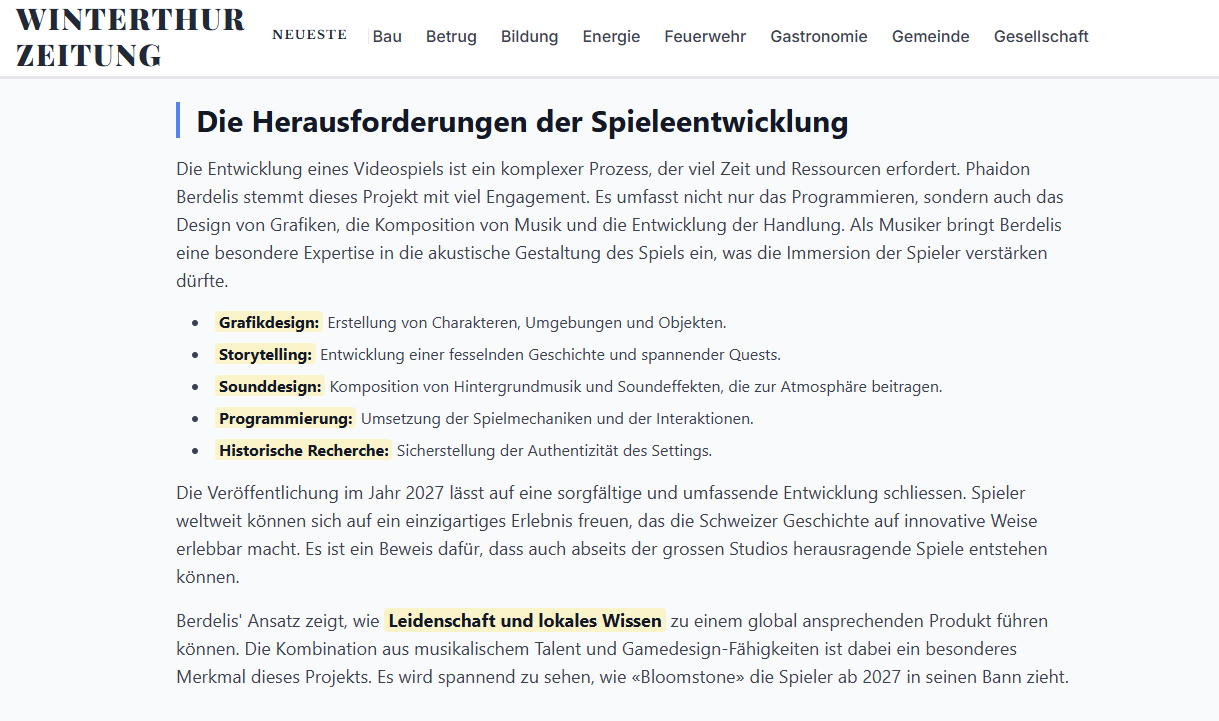Viewport: 1219px width, 721px height.
Task: Navigate to the Gesellschaft section
Action: 1041,36
